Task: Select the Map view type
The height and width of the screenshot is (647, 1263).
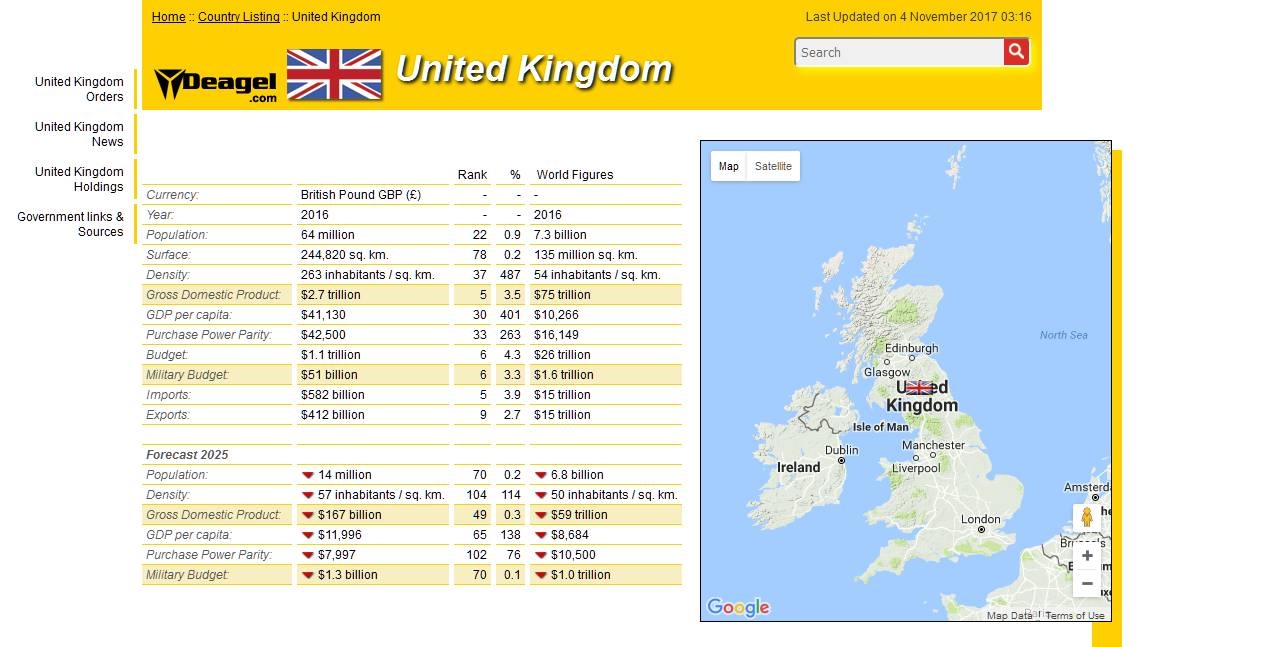Action: click(x=729, y=166)
